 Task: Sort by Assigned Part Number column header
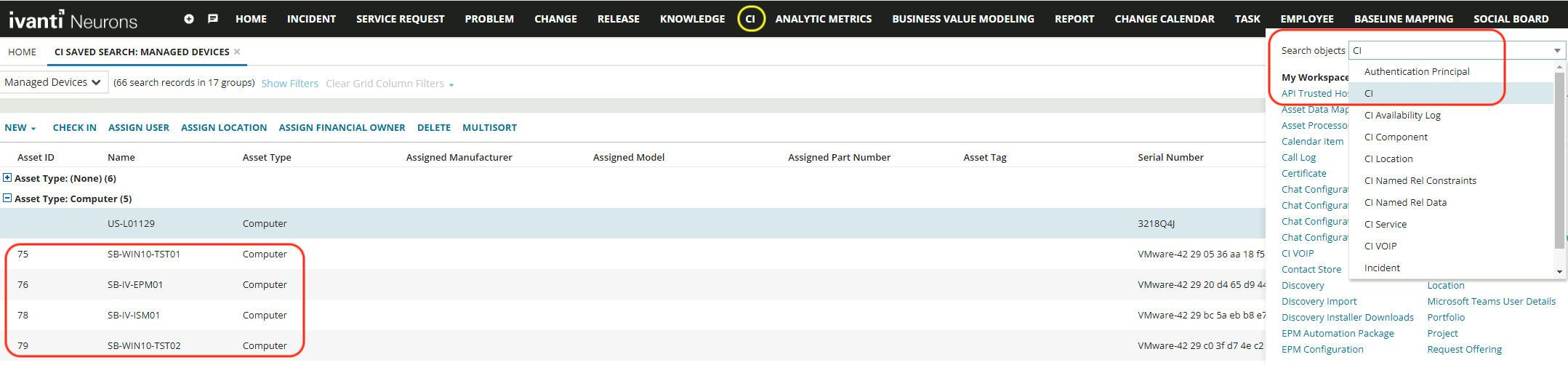pos(840,157)
